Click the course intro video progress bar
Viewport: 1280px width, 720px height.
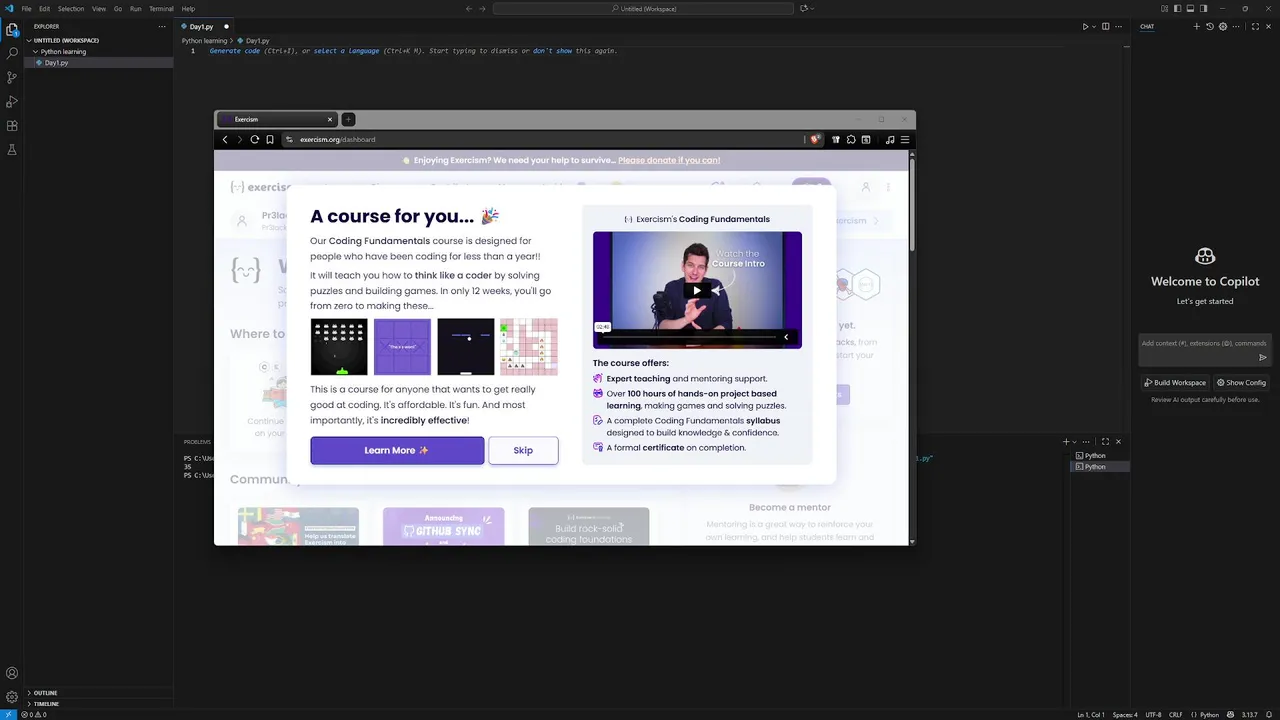pyautogui.click(x=689, y=337)
